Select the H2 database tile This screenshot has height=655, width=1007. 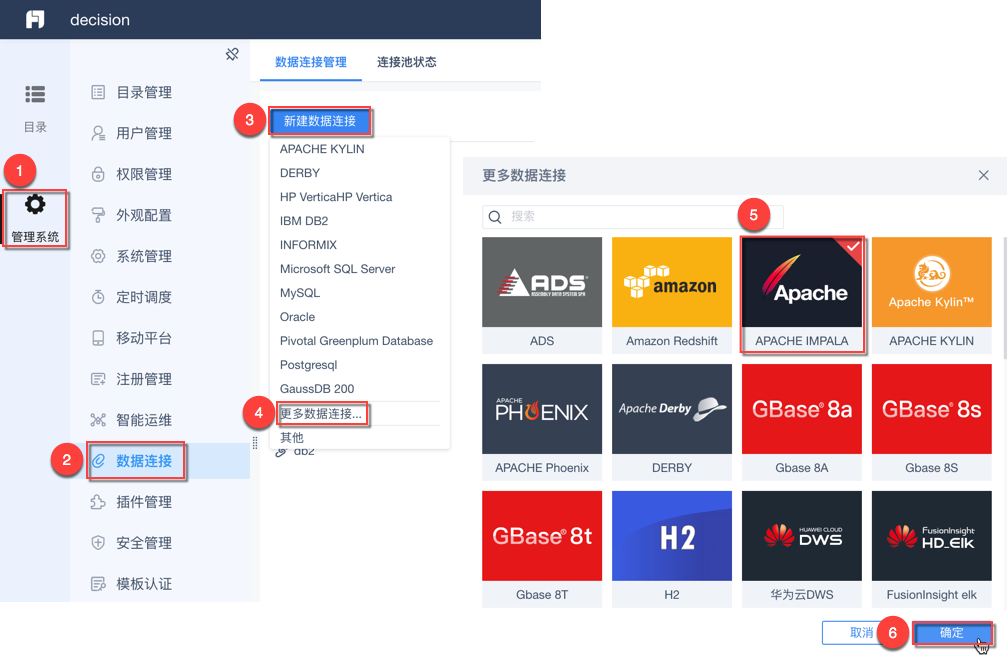click(672, 549)
